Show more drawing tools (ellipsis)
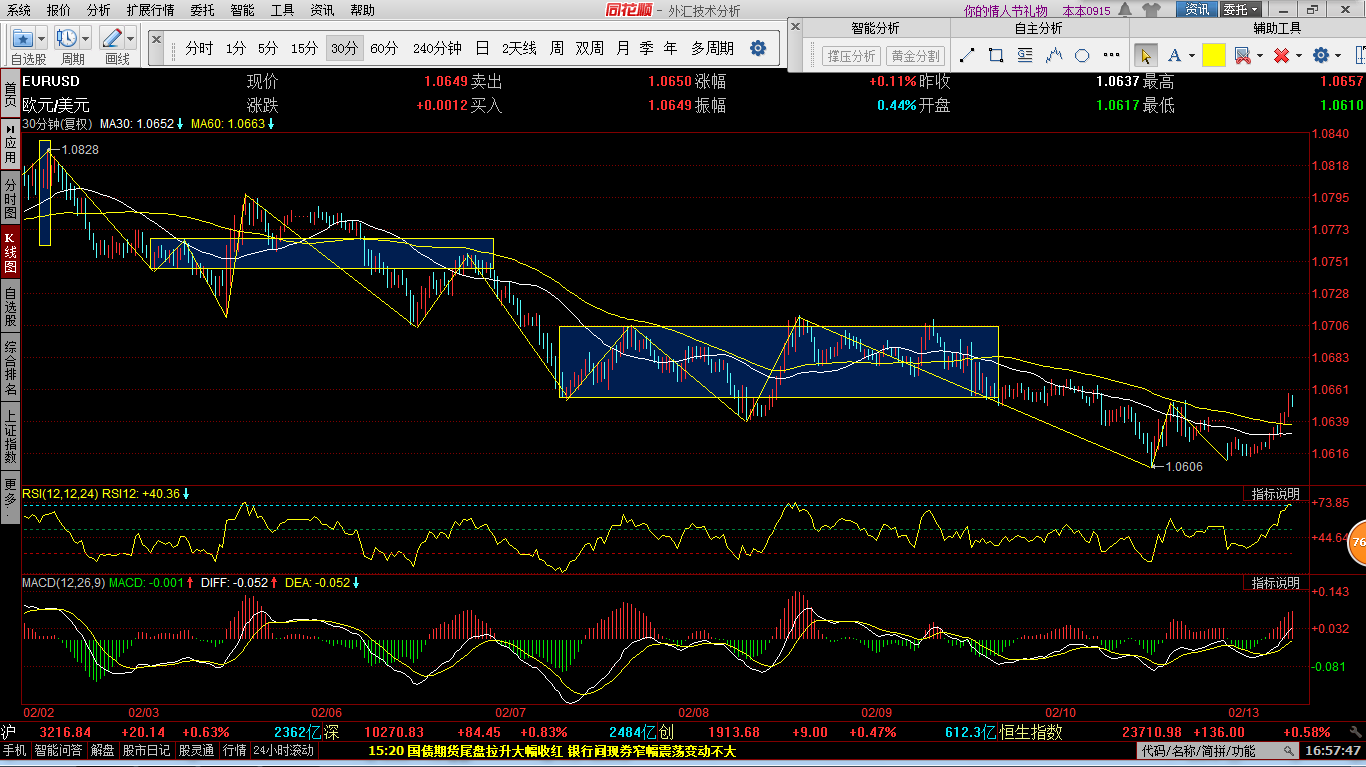 pyautogui.click(x=1111, y=55)
